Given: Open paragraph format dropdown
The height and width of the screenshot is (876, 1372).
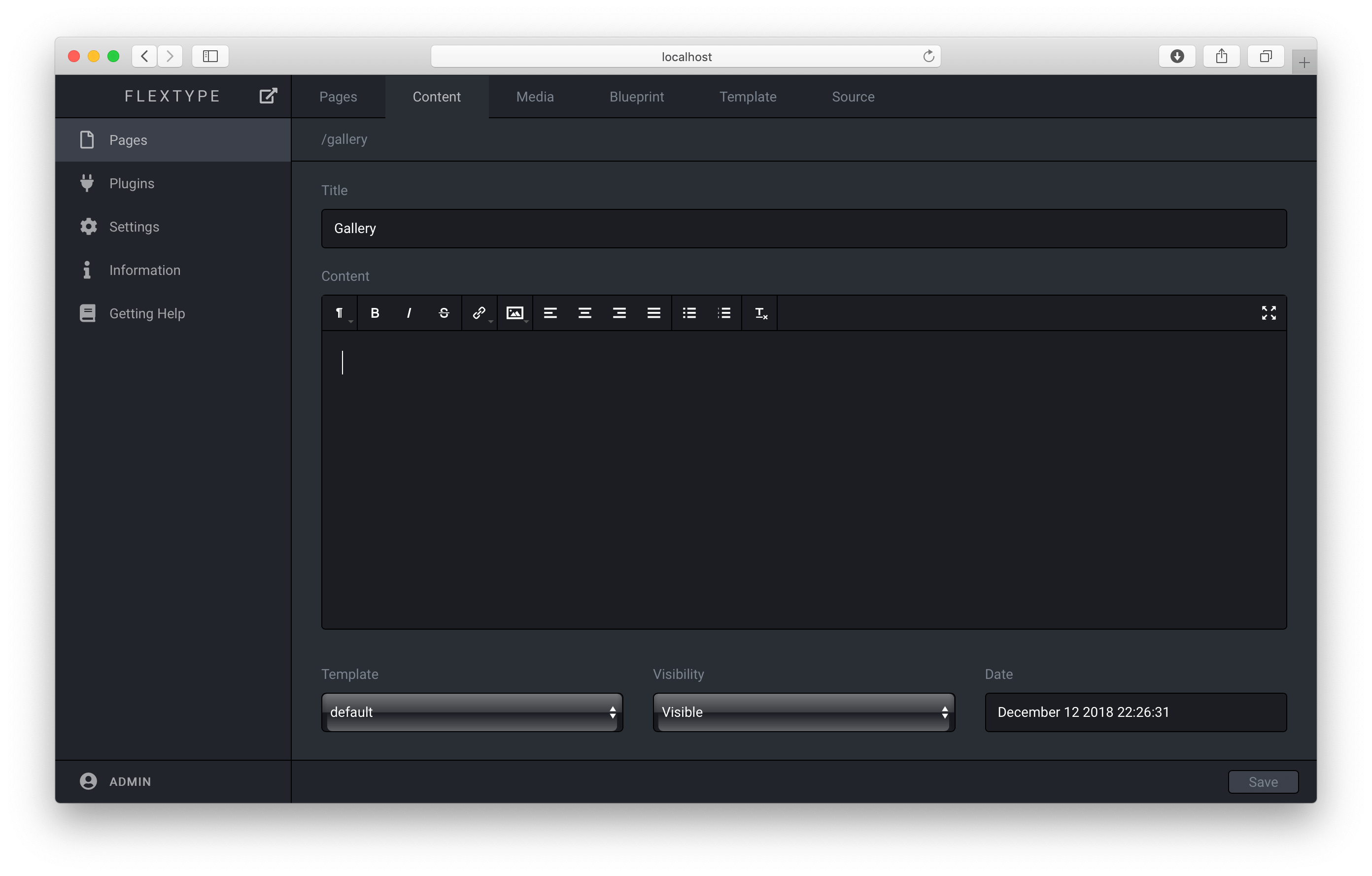Looking at the screenshot, I should tap(340, 313).
